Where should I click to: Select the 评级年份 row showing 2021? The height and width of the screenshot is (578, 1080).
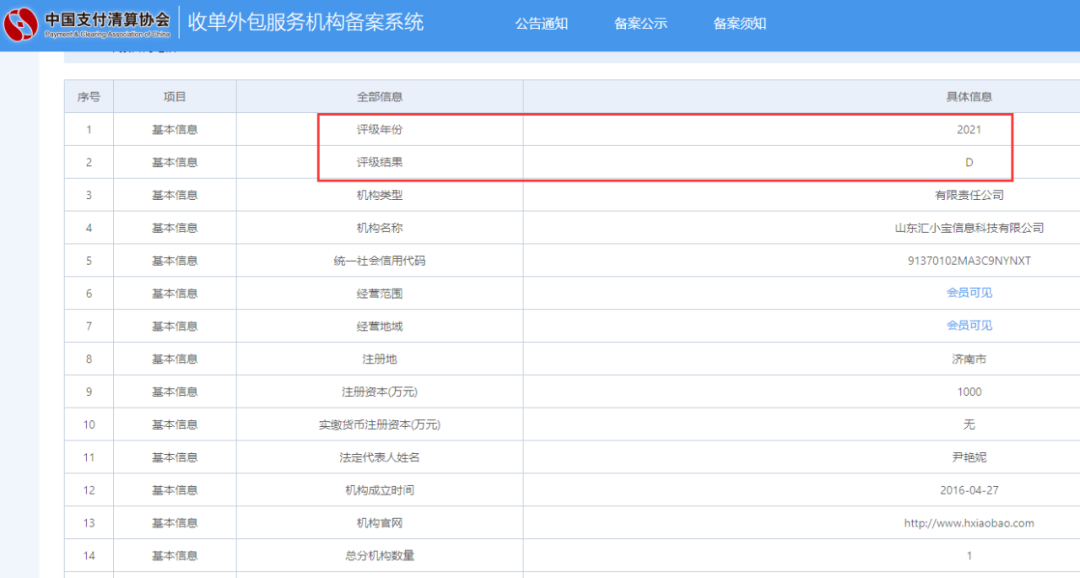(x=968, y=129)
